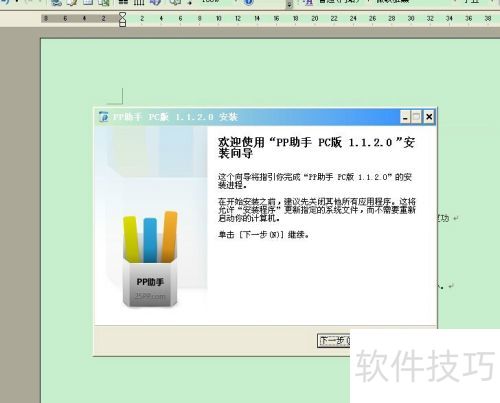This screenshot has width=500, height=403.
Task: Toggle the Drawing toolbar icon
Action: click(x=155, y=2)
